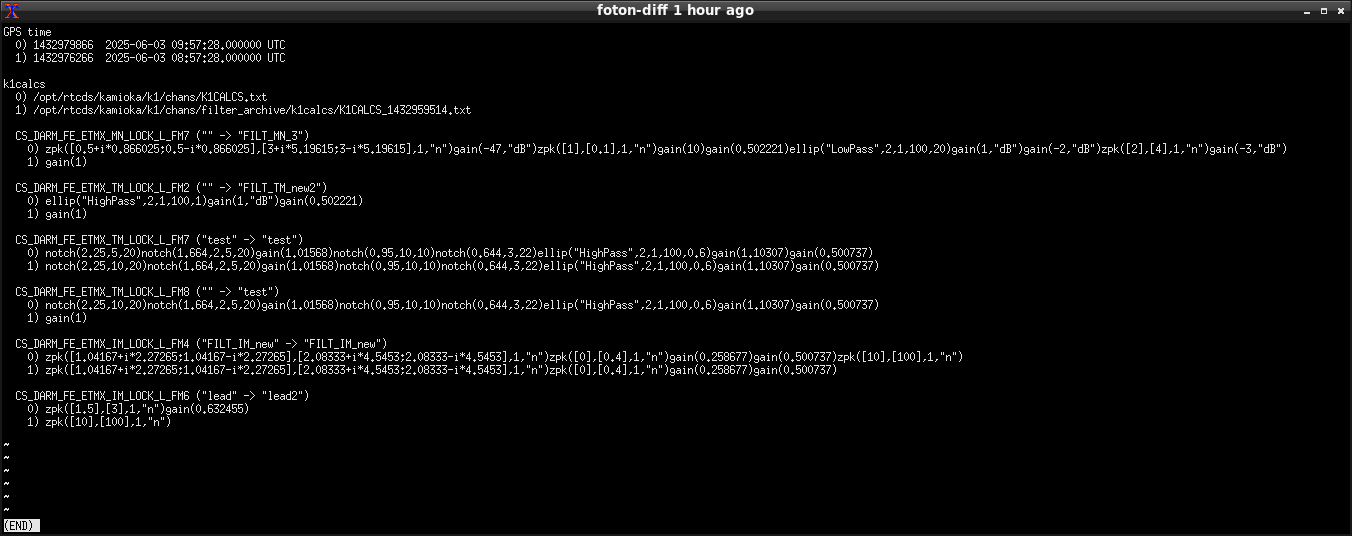Click the ETMX_IM_LOCK_L_FM4 filter header
The image size is (1352, 536).
[x=201, y=344]
